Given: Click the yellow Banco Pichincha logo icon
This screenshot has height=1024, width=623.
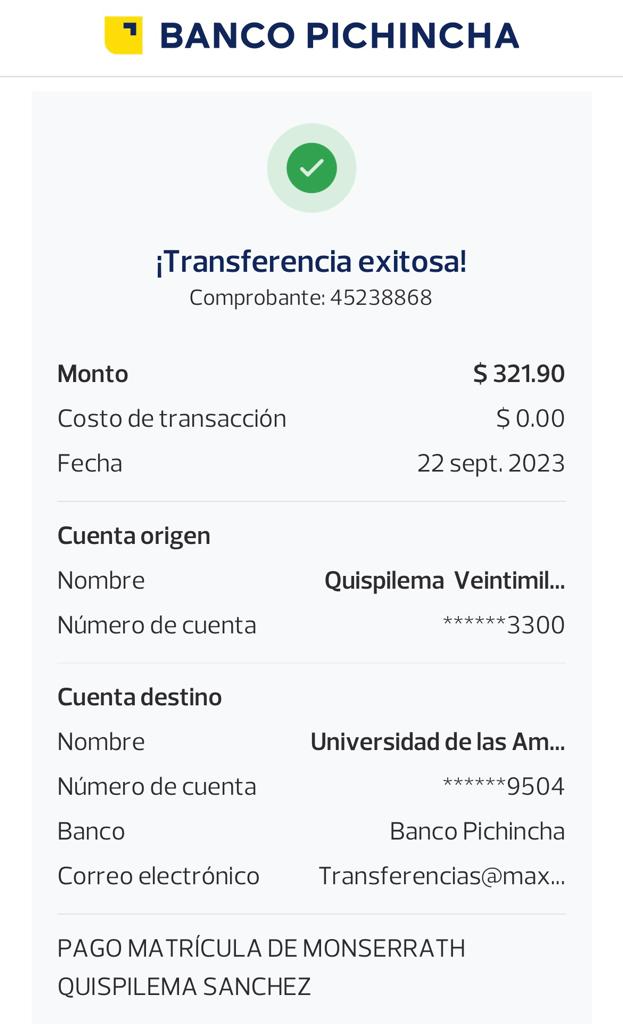Looking at the screenshot, I should click(x=123, y=35).
